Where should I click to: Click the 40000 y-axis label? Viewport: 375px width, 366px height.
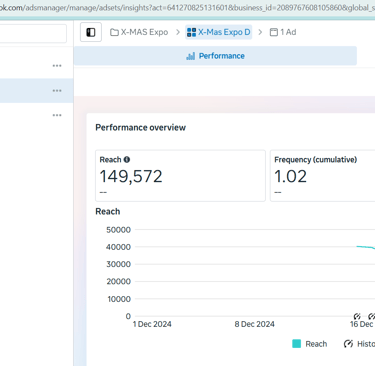(118, 247)
